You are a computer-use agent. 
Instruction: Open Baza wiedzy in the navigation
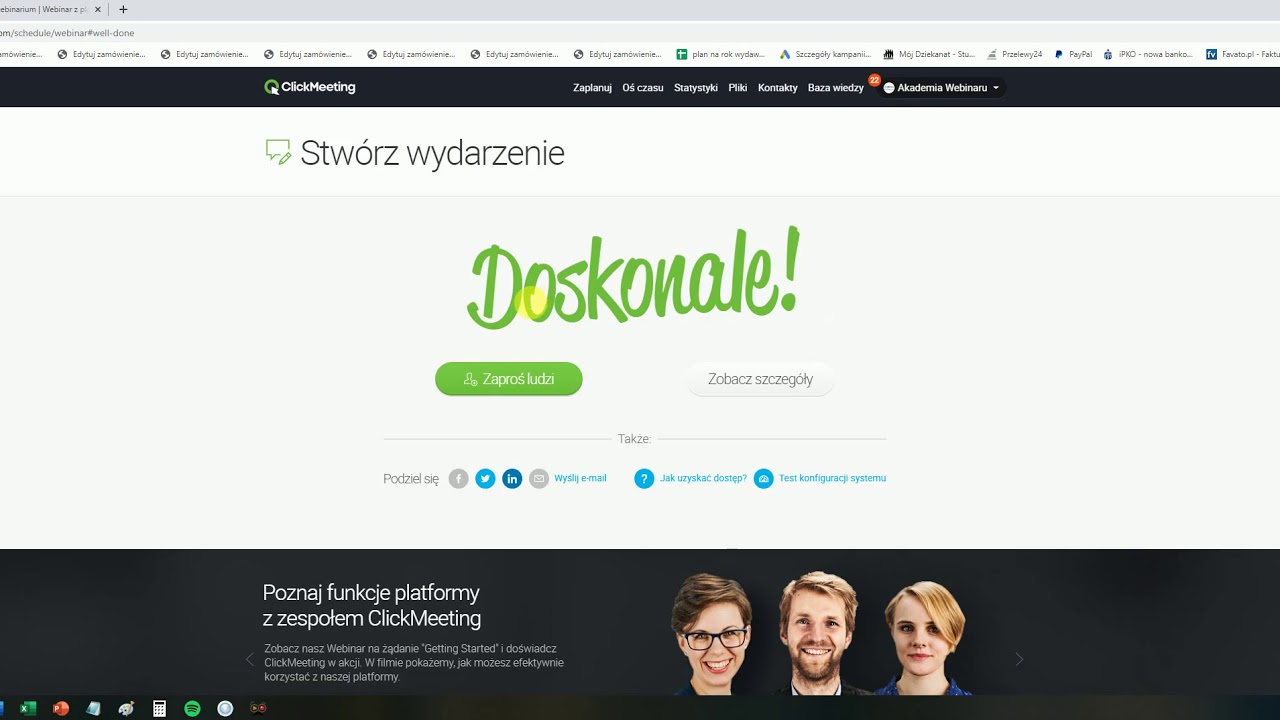(836, 88)
